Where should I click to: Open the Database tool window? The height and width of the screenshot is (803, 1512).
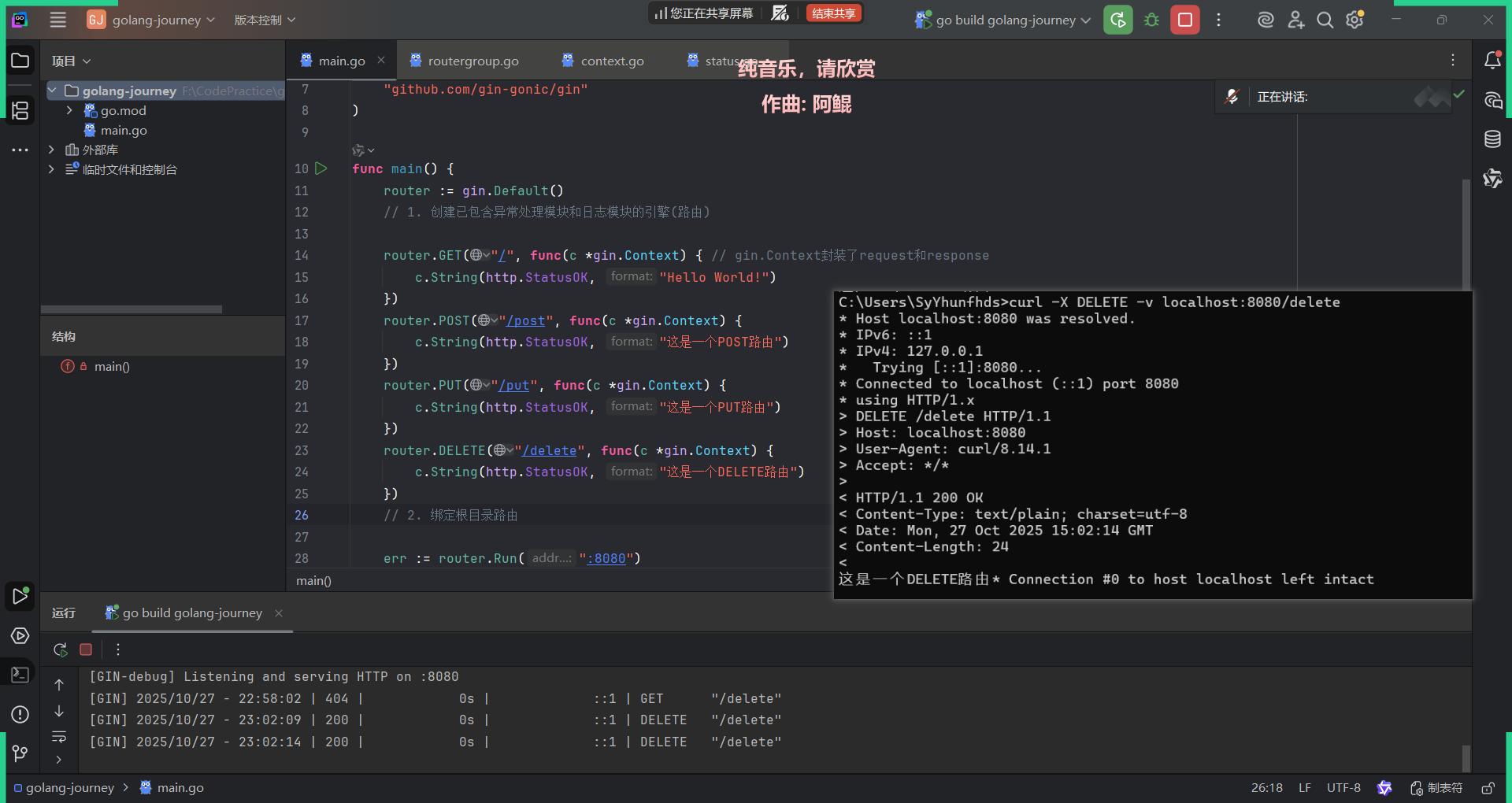tap(1492, 139)
